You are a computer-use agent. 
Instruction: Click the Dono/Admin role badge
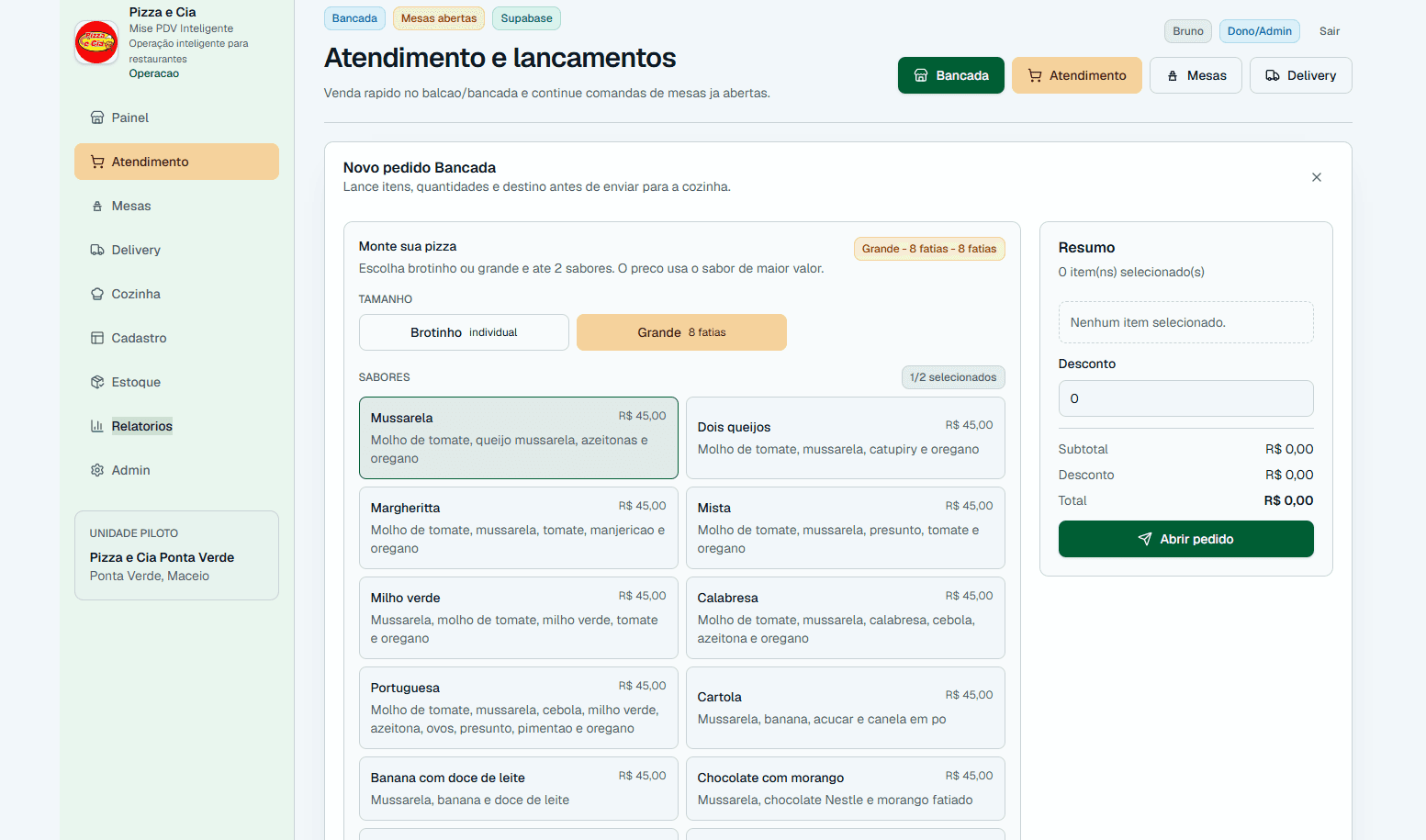click(x=1260, y=31)
